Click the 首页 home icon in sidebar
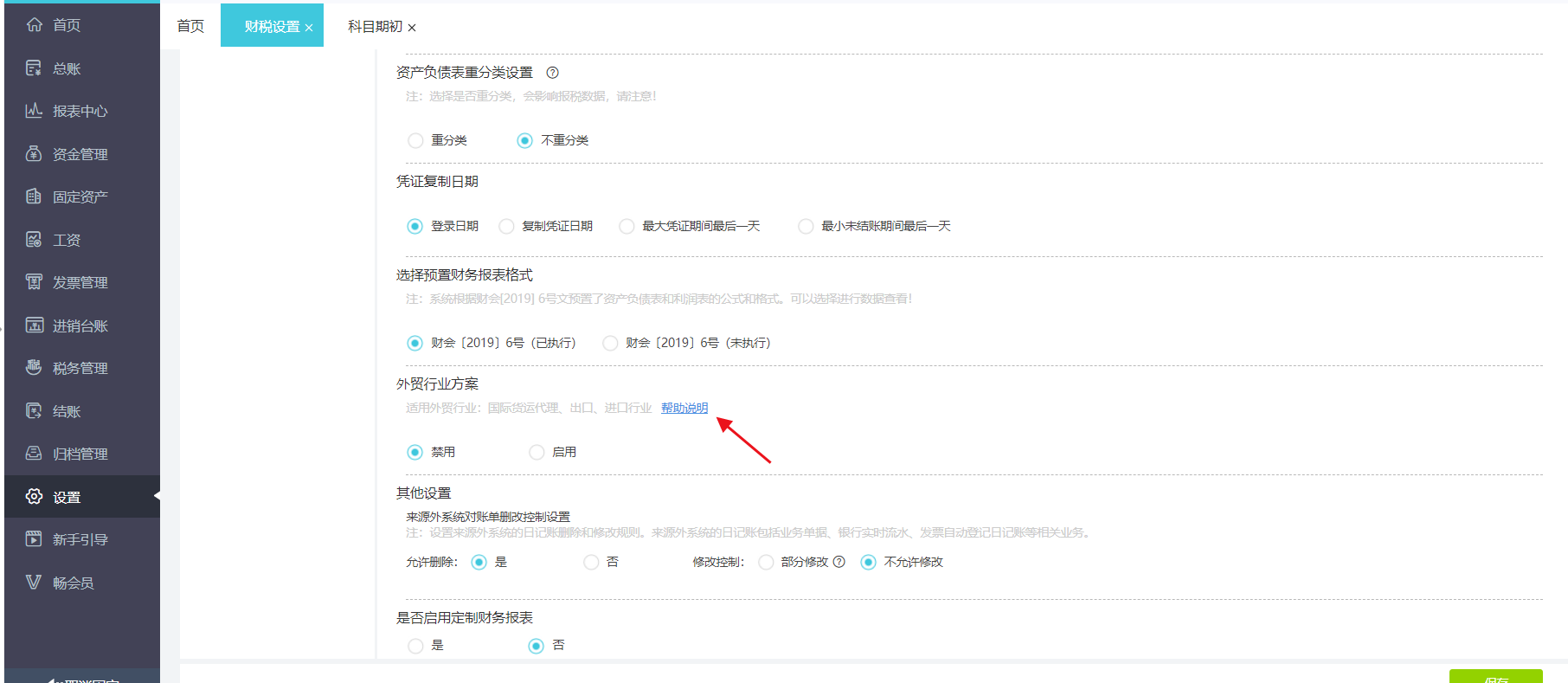Viewport: 1568px width, 683px height. point(34,25)
